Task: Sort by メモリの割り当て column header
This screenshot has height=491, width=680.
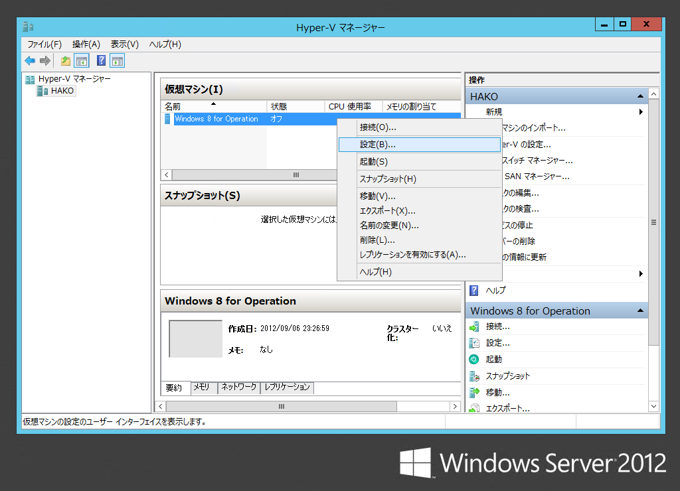Action: pyautogui.click(x=422, y=106)
